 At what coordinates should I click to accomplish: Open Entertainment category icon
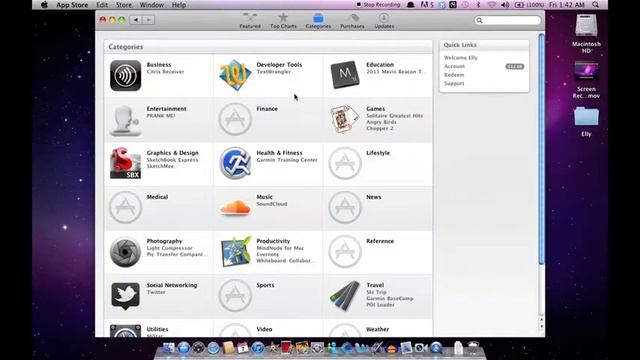[x=125, y=120]
